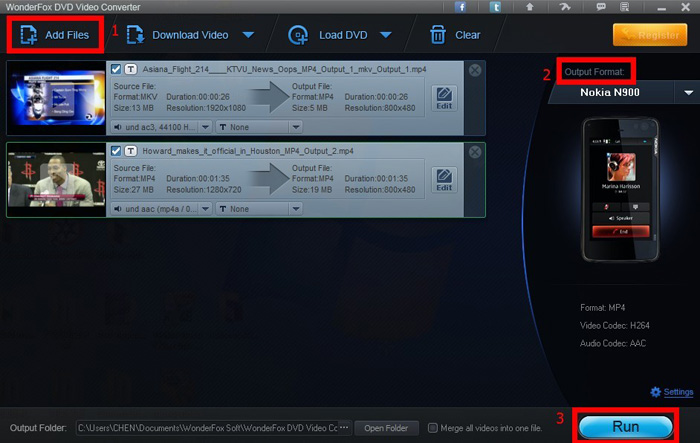Click the Nokia N900 phone image
The height and width of the screenshot is (443, 700).
[x=621, y=189]
